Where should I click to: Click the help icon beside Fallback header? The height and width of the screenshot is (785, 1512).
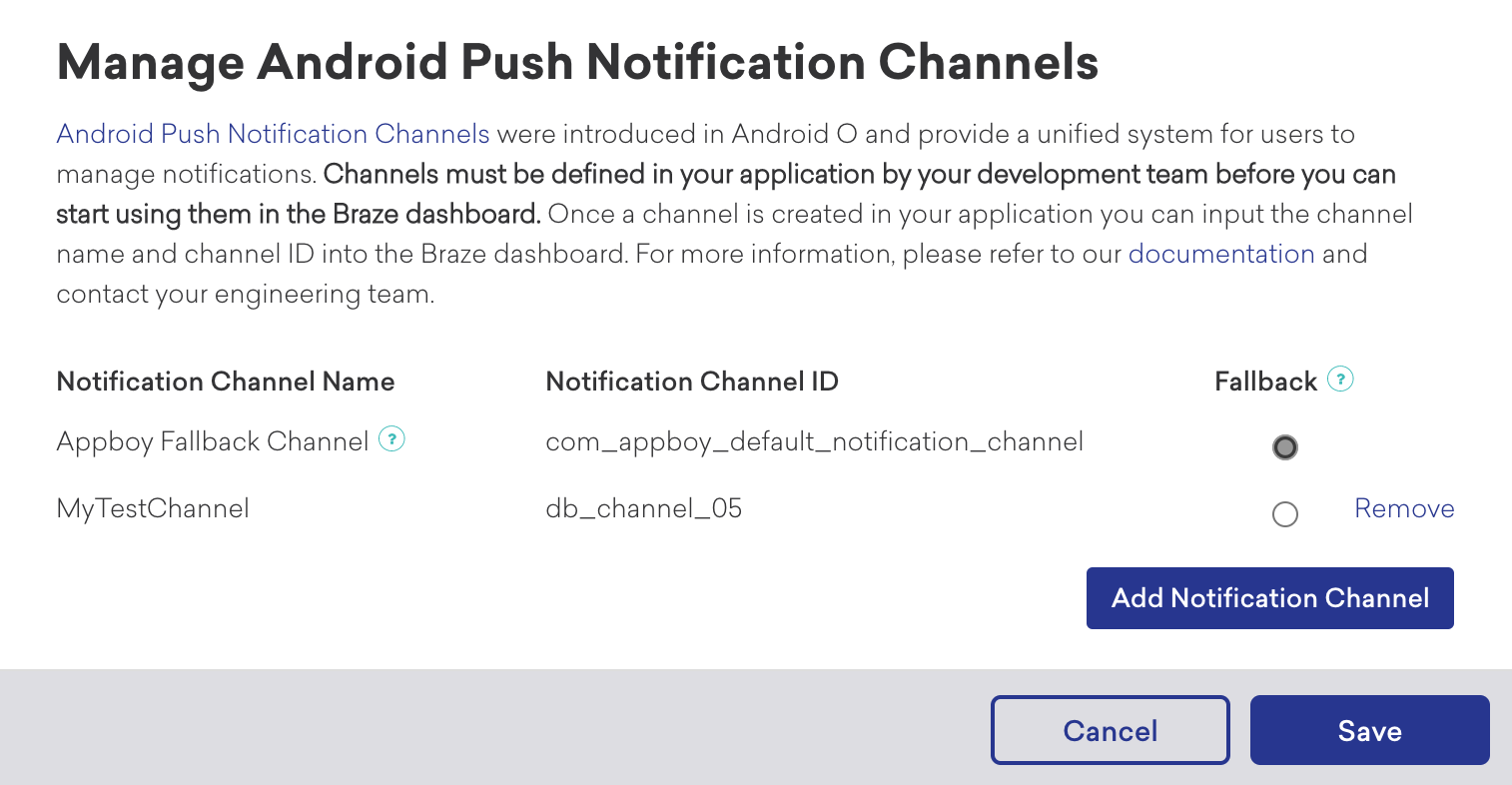(x=1340, y=380)
